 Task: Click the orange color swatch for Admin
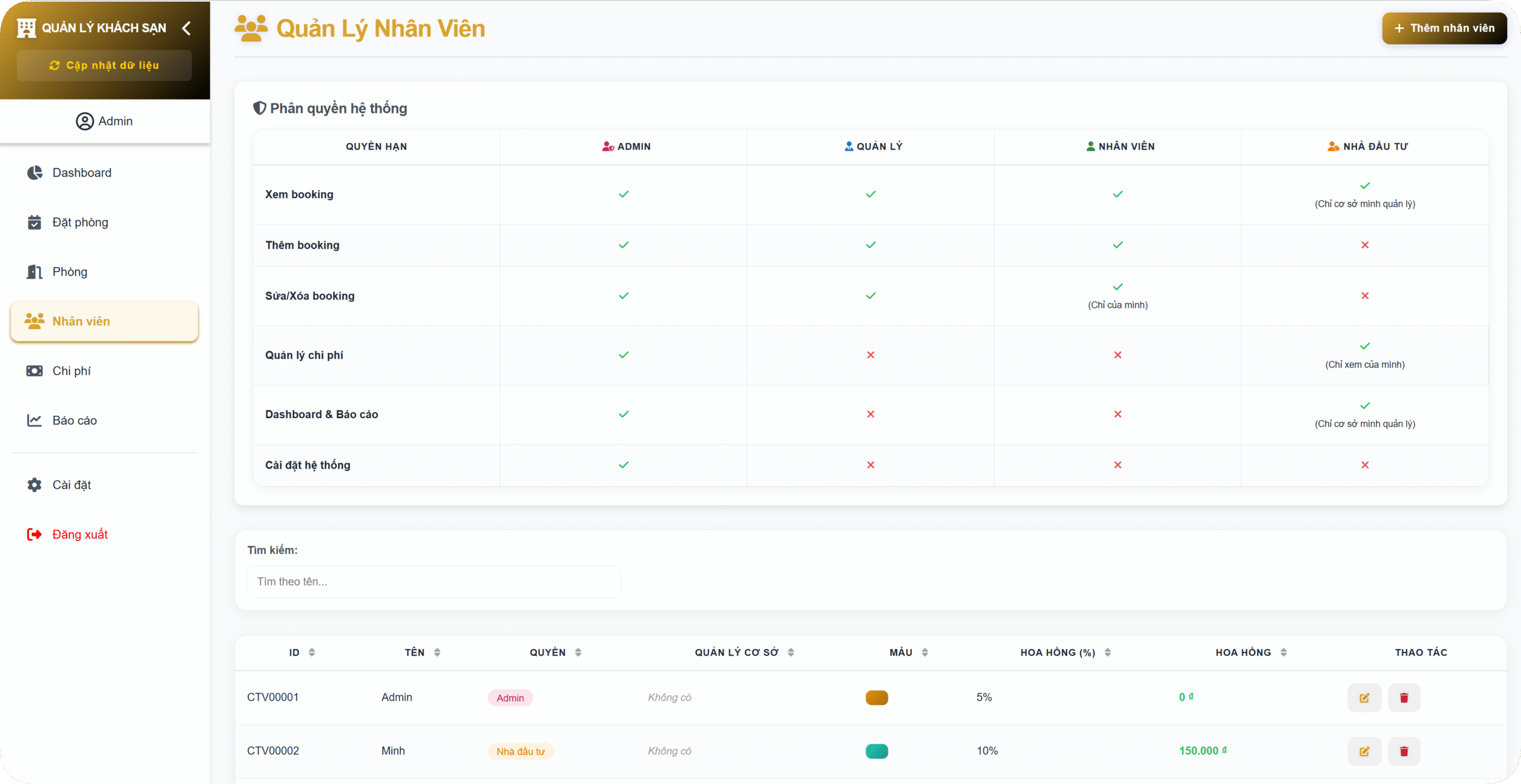[x=876, y=697]
